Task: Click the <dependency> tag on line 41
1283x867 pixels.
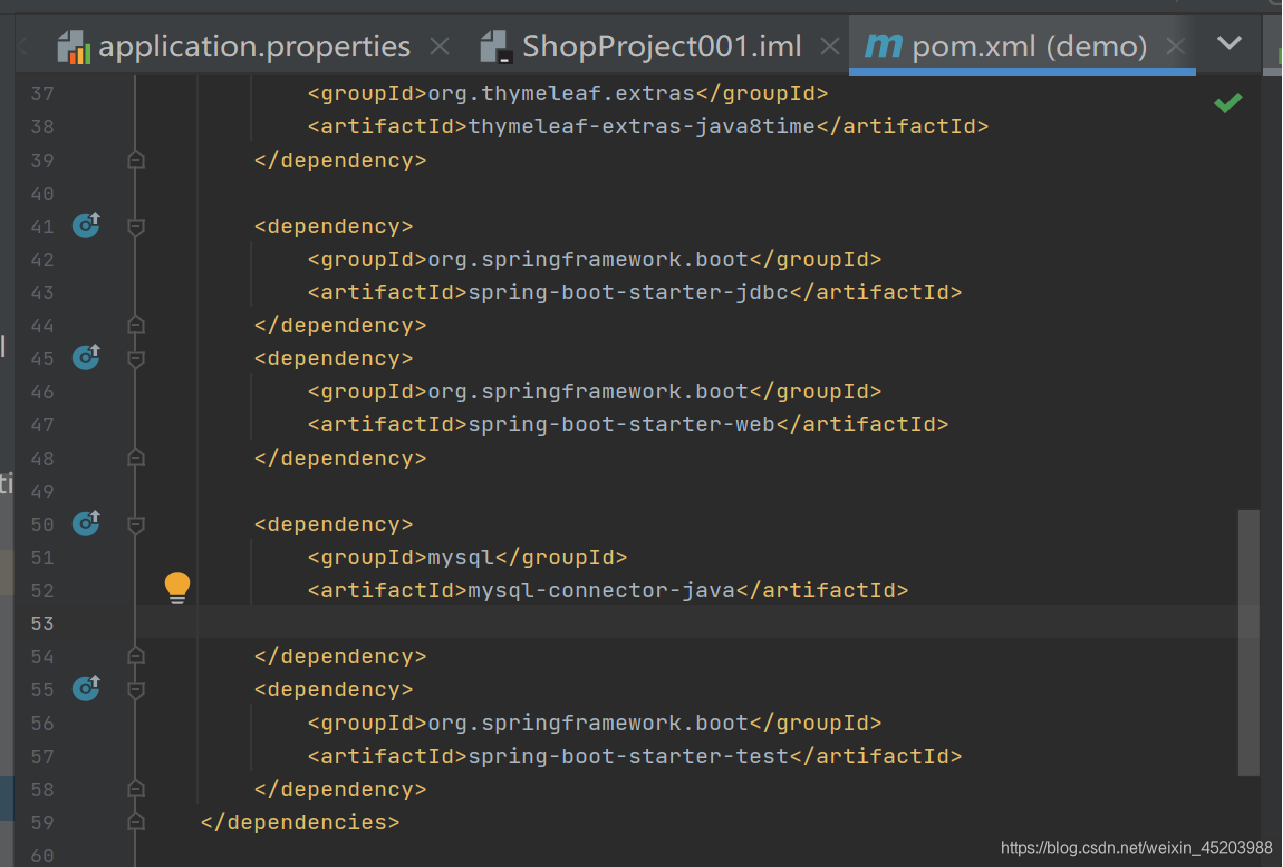Action: pyautogui.click(x=334, y=226)
